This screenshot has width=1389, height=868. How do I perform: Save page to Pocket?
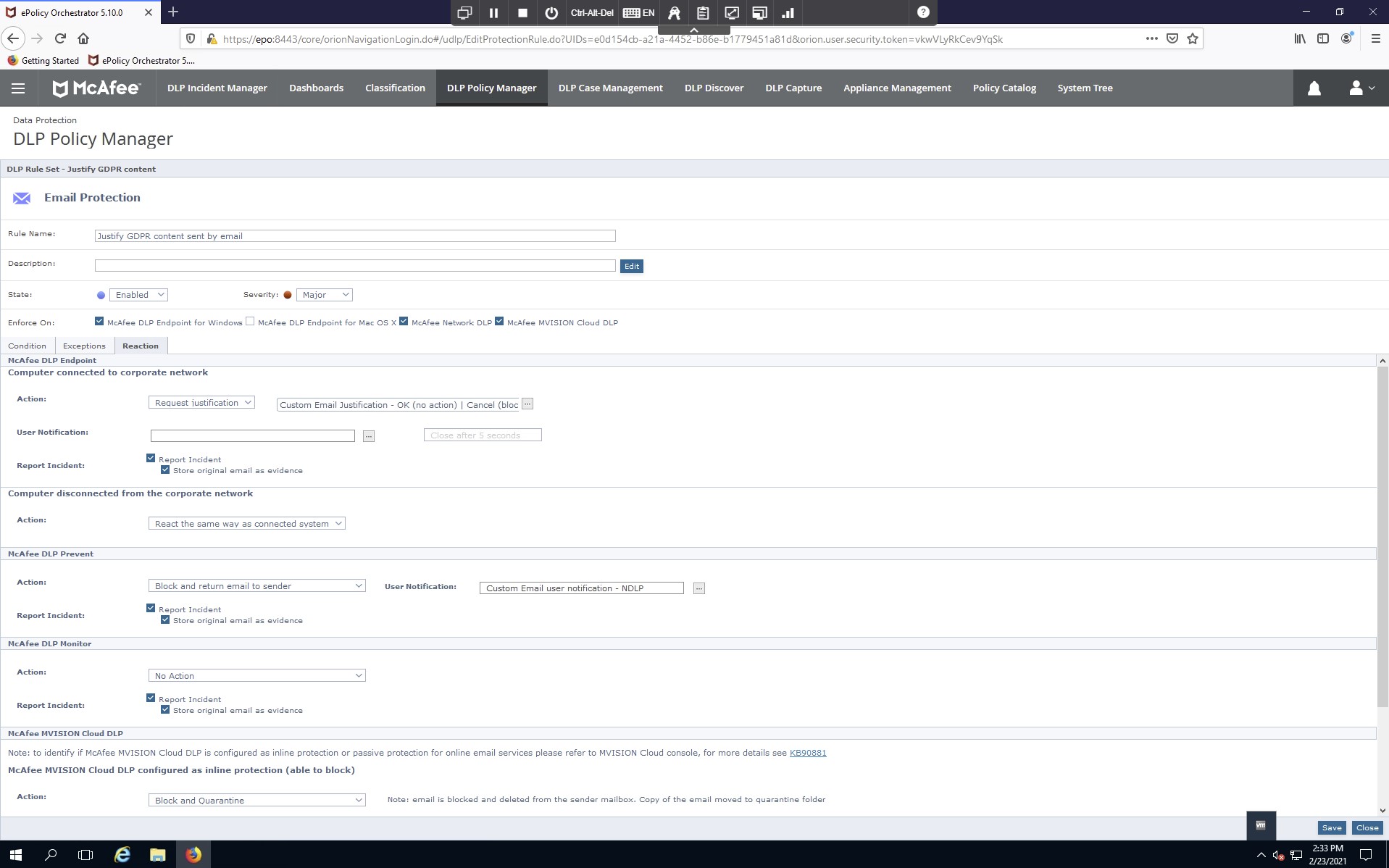pyautogui.click(x=1172, y=39)
